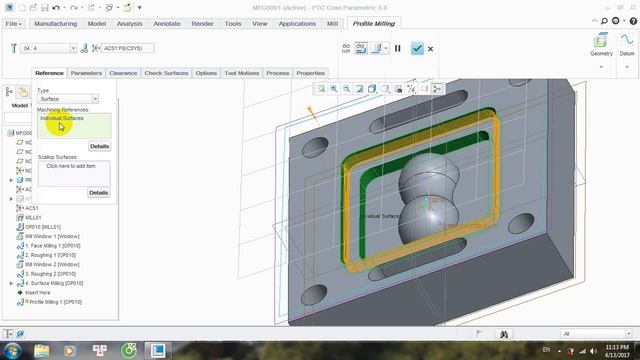This screenshot has width=640, height=360.
Task: Open File Explorer from the taskbar
Action: tap(42, 351)
